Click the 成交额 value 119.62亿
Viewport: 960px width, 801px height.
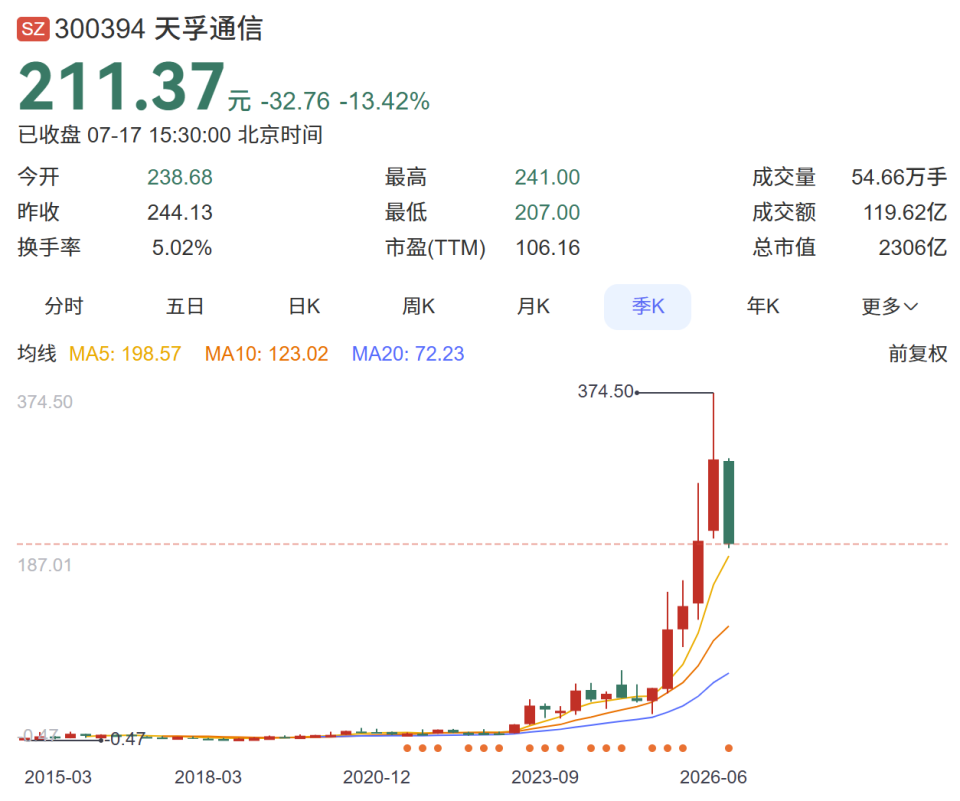click(x=905, y=212)
